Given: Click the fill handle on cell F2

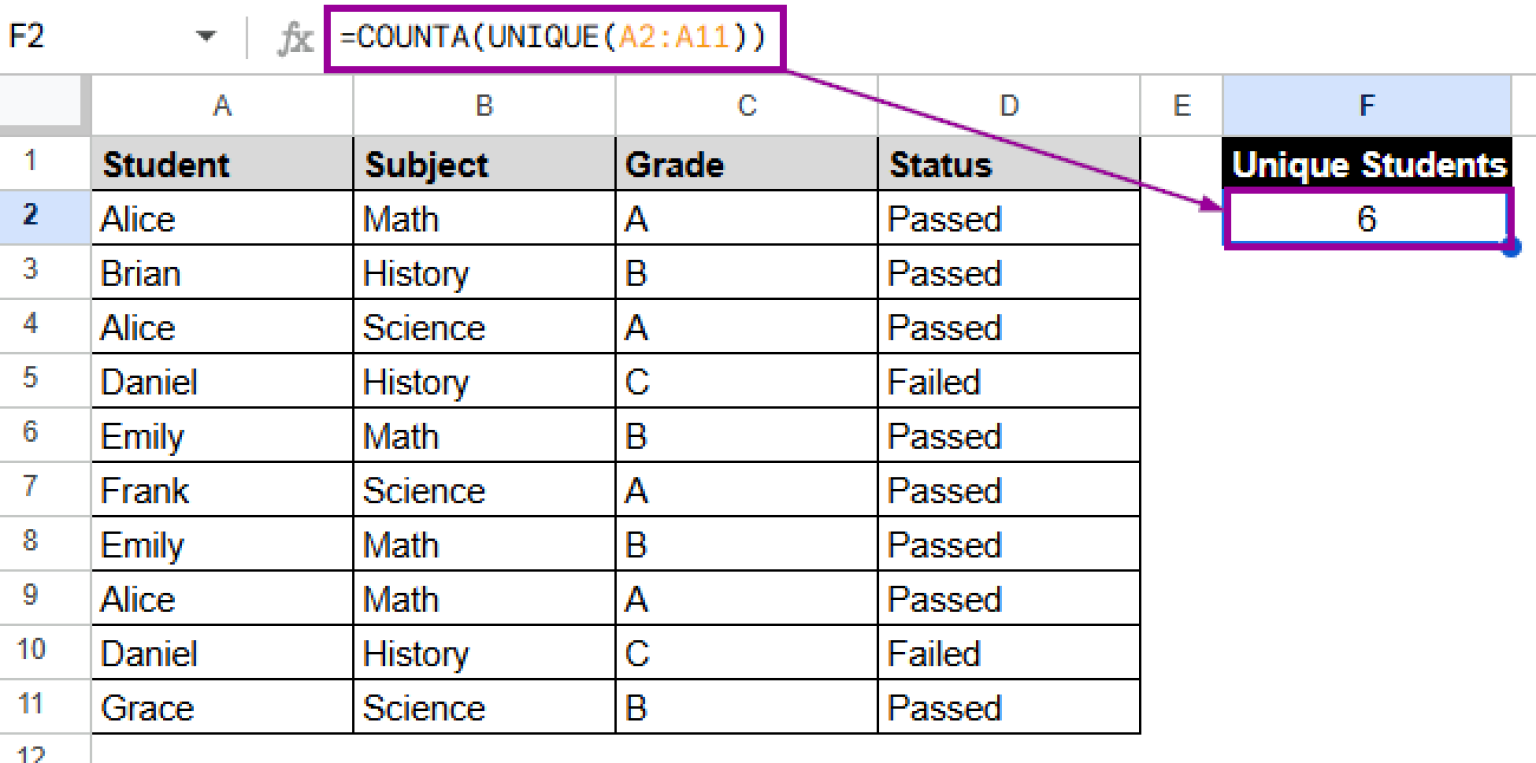Looking at the screenshot, I should [x=1510, y=246].
